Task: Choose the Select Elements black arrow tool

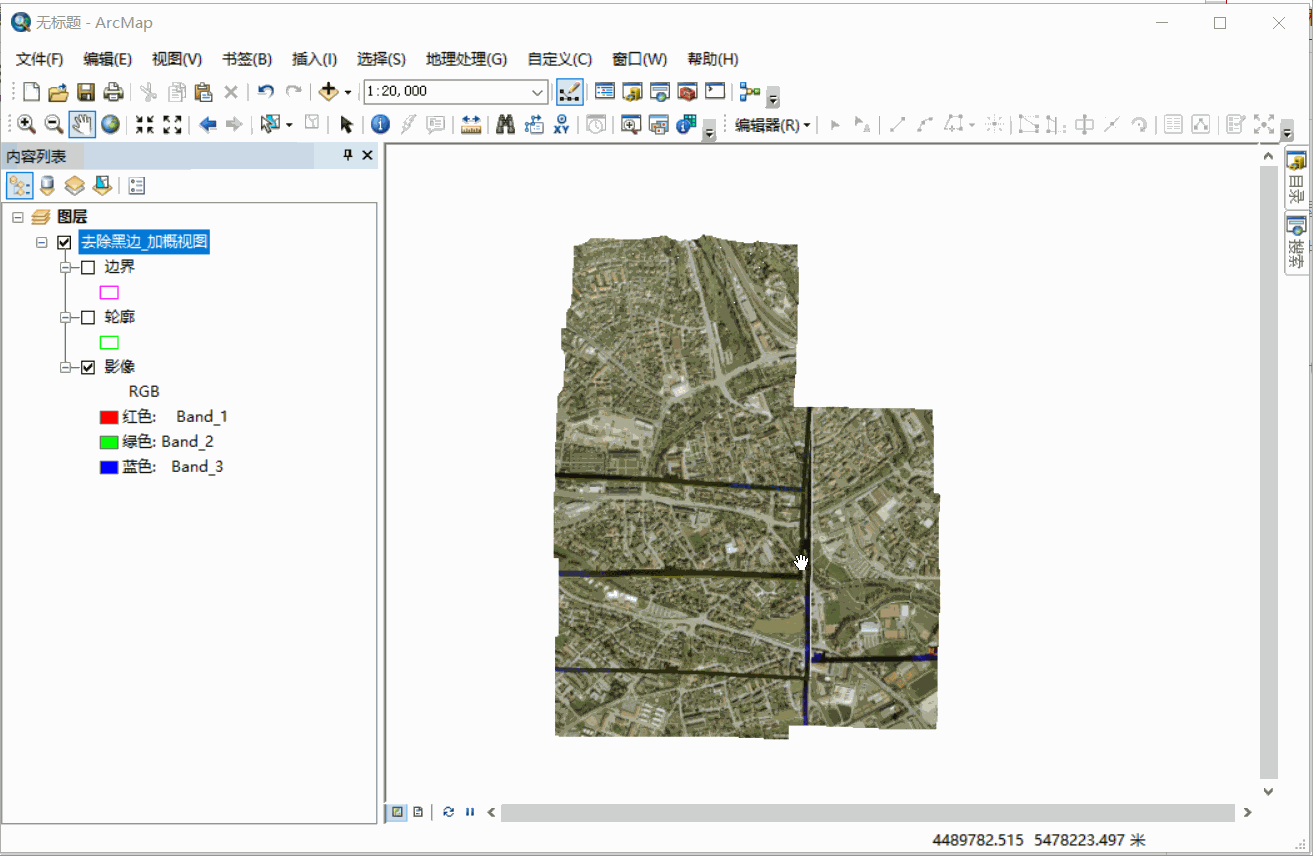Action: [347, 124]
